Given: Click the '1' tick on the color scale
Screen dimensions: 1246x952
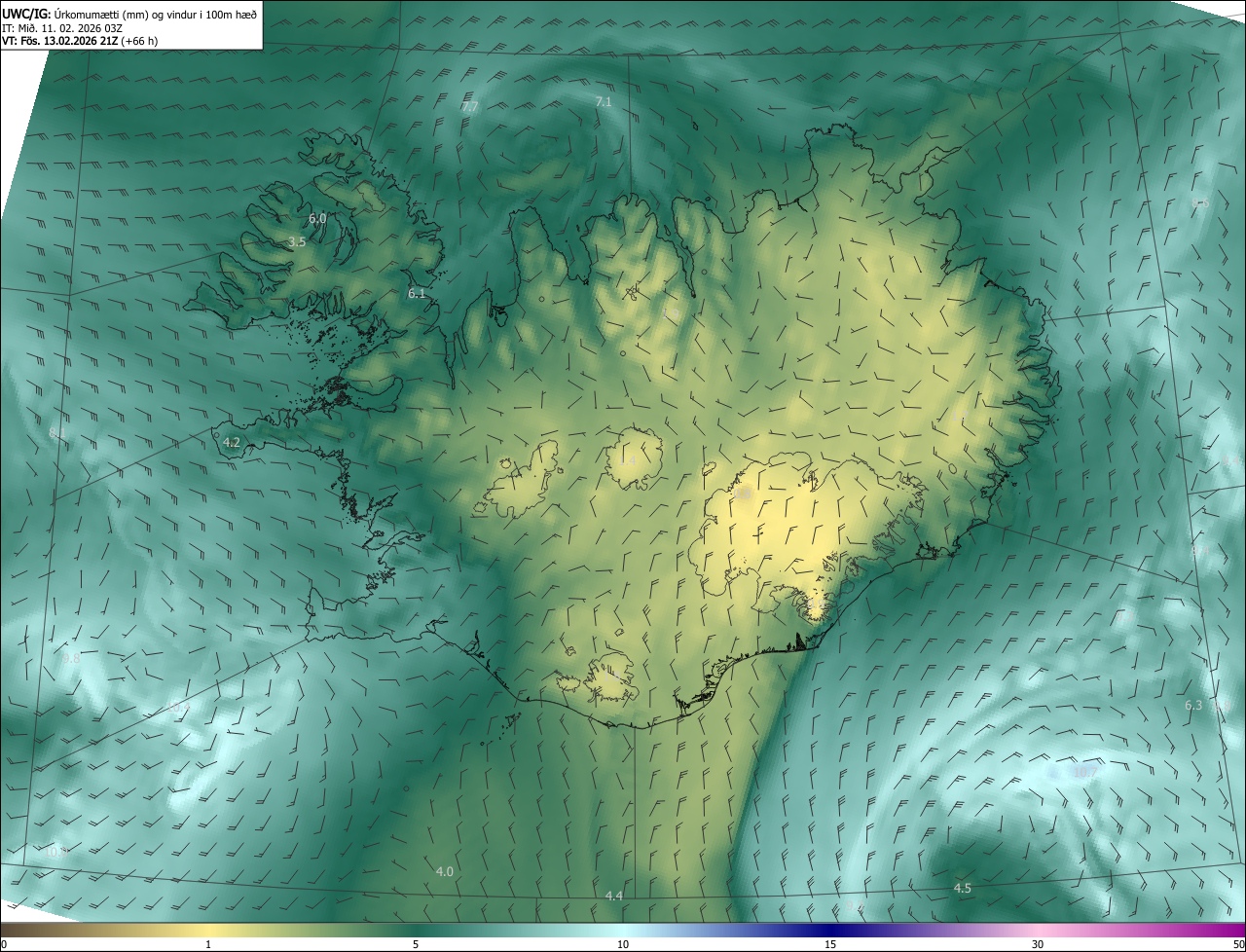Looking at the screenshot, I should (x=208, y=944).
